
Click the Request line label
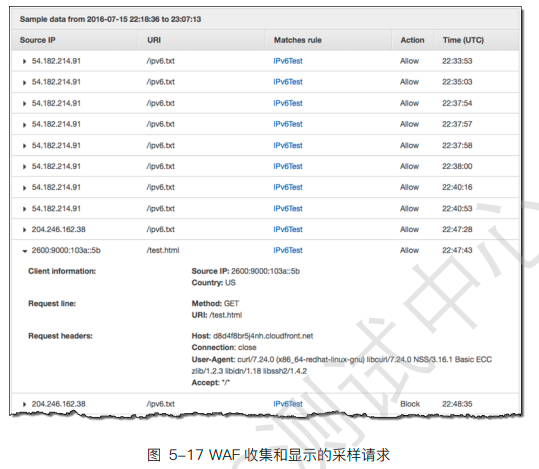point(52,304)
